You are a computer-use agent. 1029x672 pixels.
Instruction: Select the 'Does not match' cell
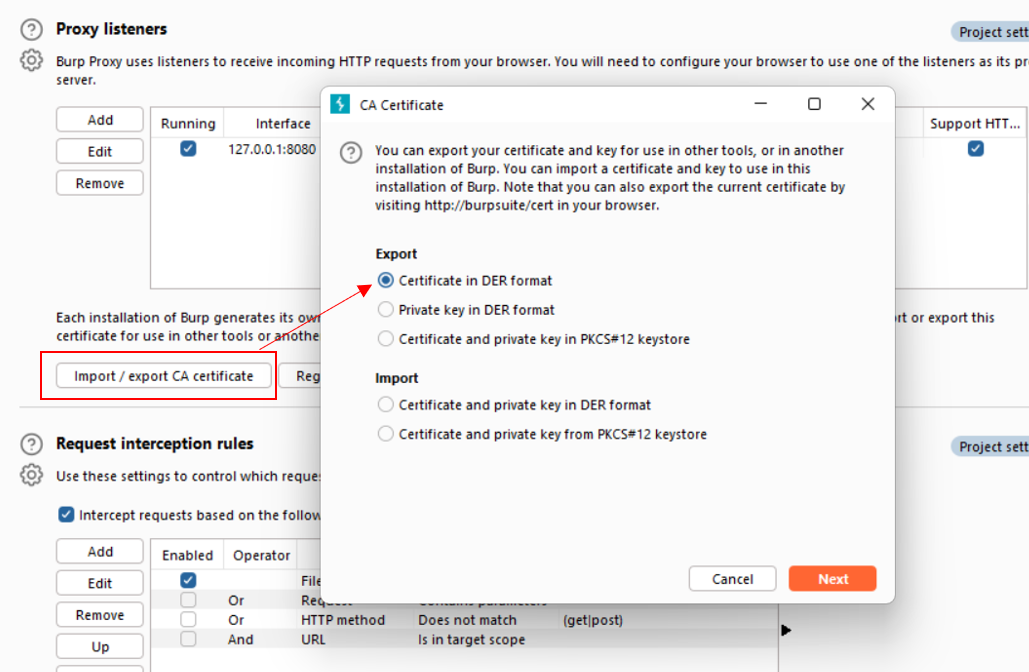click(467, 620)
